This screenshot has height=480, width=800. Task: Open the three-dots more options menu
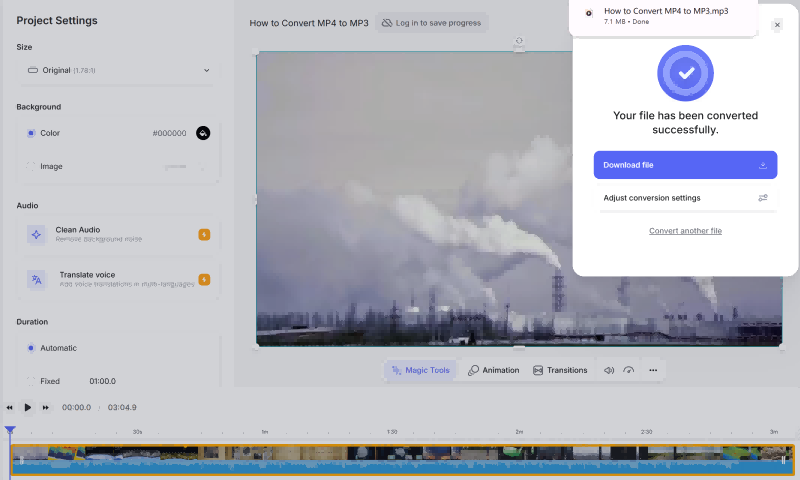tap(653, 370)
